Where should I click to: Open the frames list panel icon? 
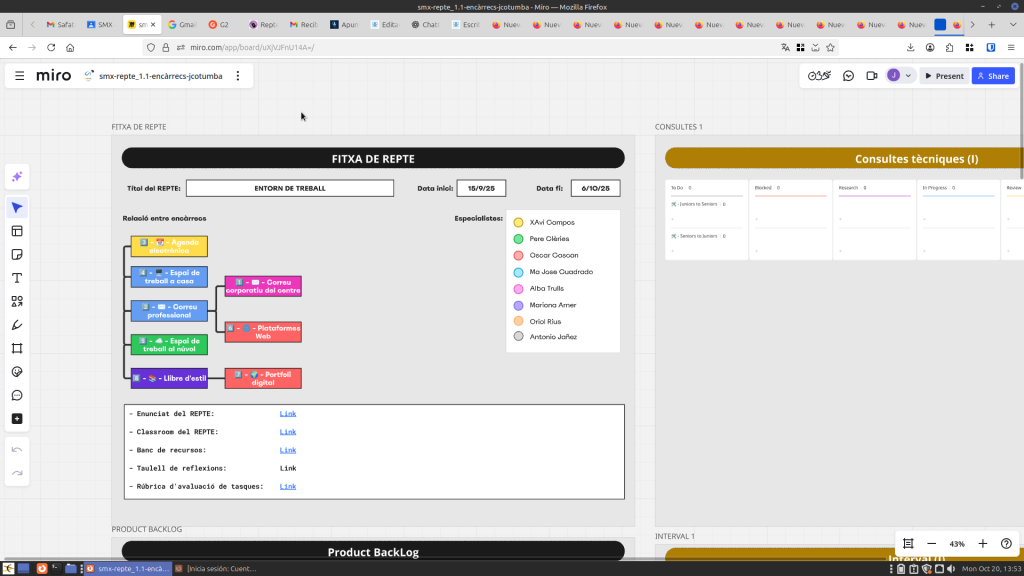(908, 543)
